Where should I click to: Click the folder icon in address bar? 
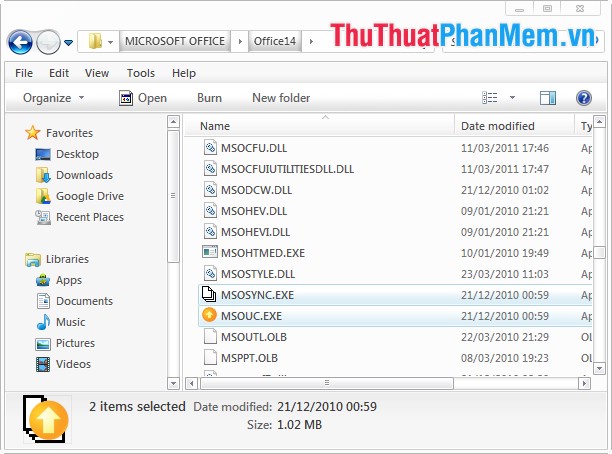click(x=95, y=41)
